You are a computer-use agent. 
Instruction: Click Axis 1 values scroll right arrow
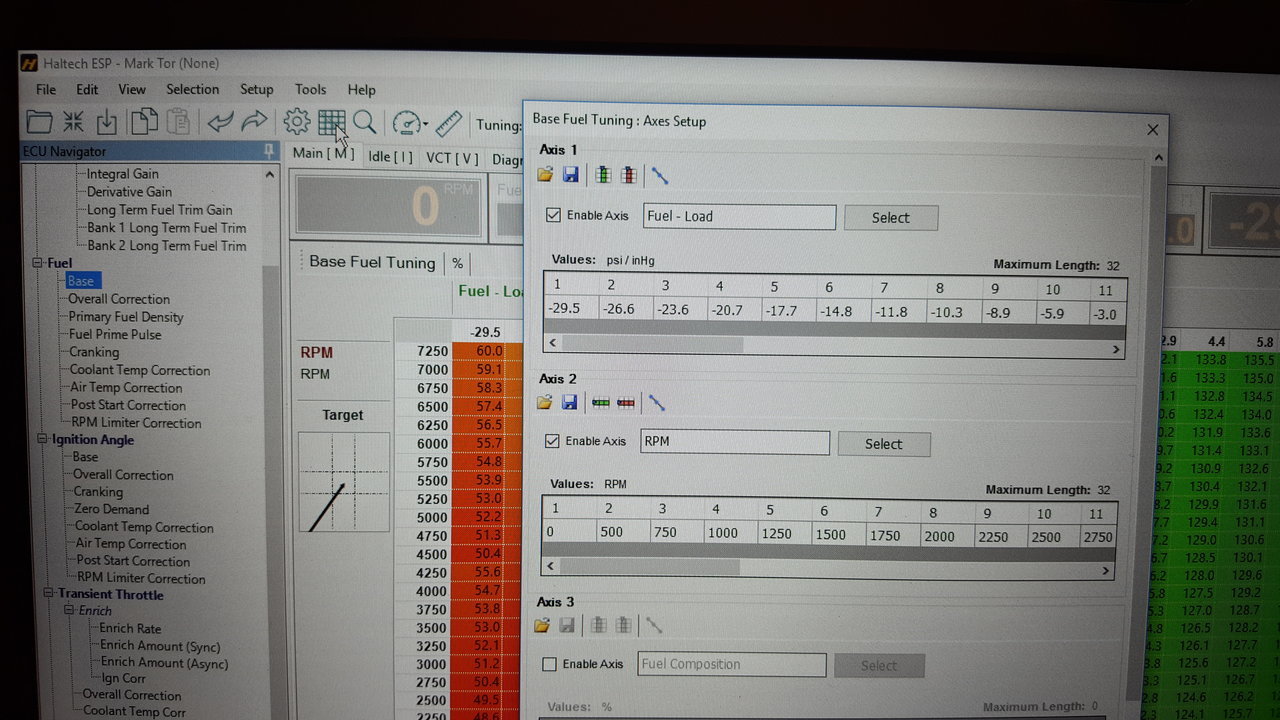(x=1116, y=349)
